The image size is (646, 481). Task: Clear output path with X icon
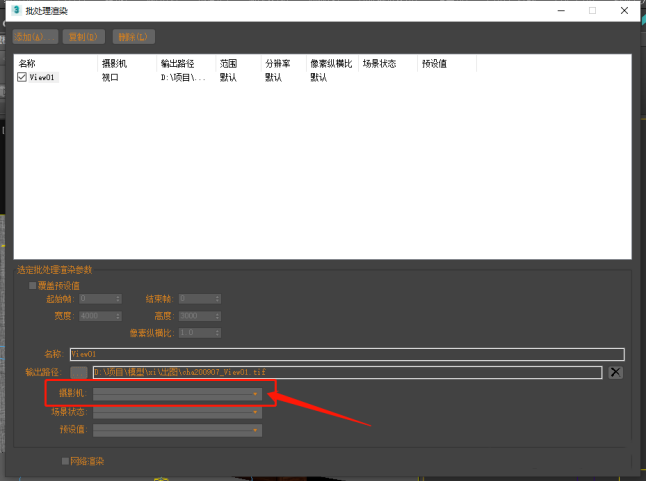(616, 372)
